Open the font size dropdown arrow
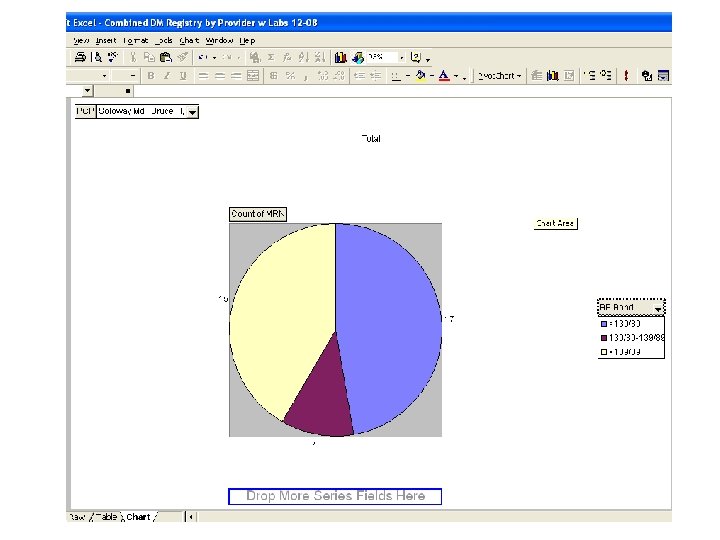The width and height of the screenshot is (720, 540). coord(133,76)
